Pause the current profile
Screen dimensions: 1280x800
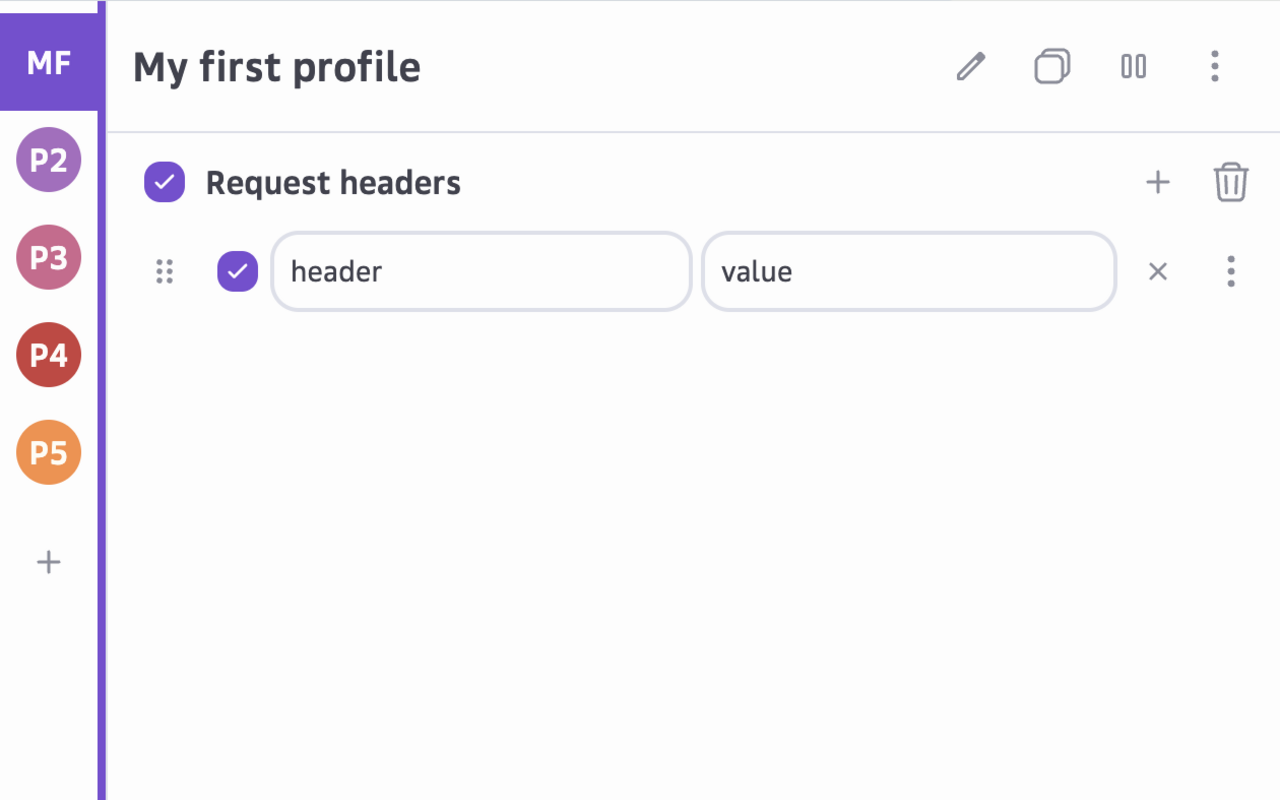click(x=1133, y=67)
